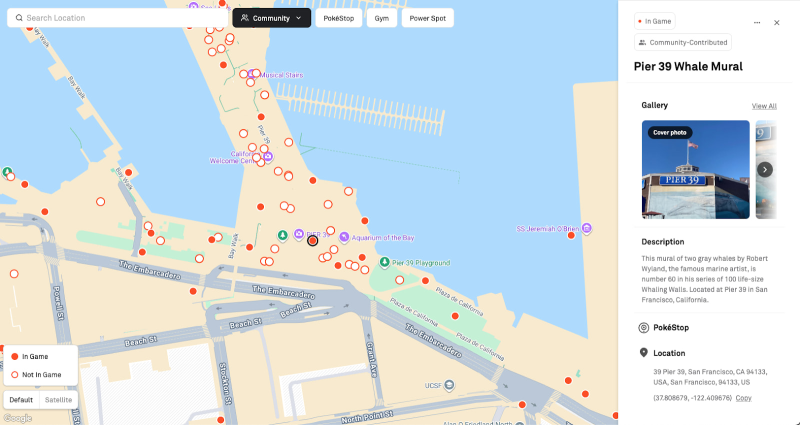The height and width of the screenshot is (425, 800).
Task: Open the Pier 39 cover photo thumbnail
Action: 695,169
